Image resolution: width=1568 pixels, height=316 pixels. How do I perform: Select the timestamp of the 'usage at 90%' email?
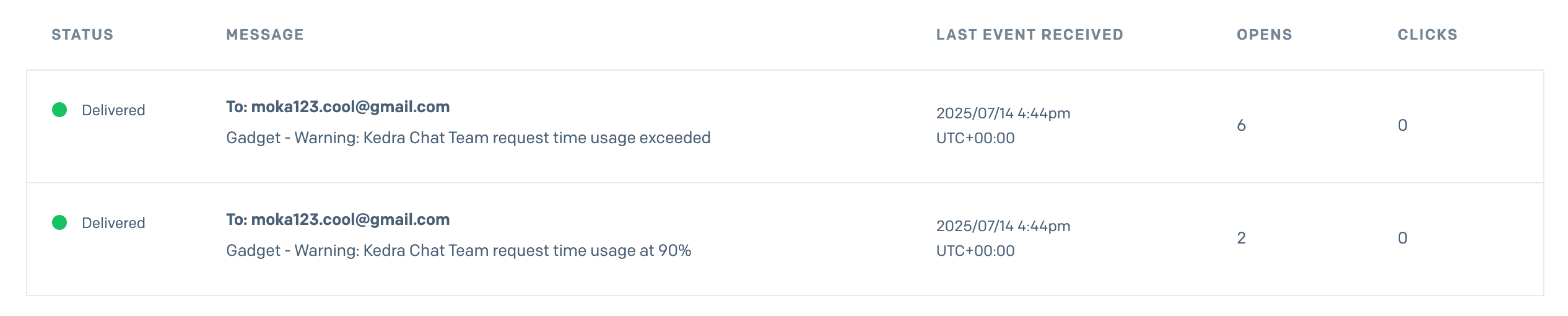pos(1003,226)
